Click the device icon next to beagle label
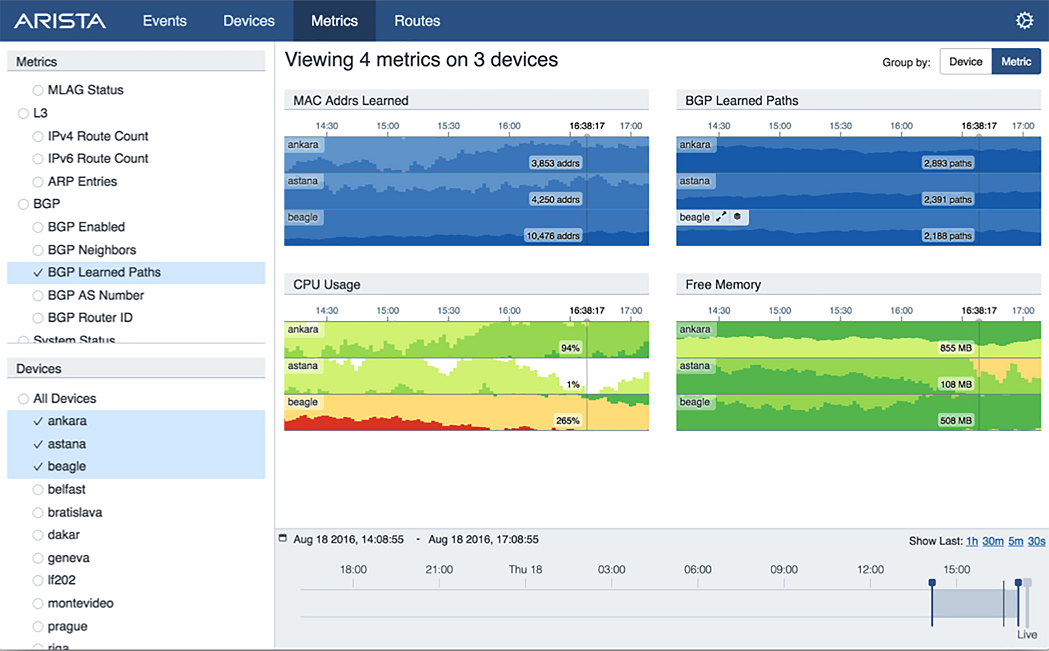This screenshot has width=1049, height=651. click(x=737, y=217)
